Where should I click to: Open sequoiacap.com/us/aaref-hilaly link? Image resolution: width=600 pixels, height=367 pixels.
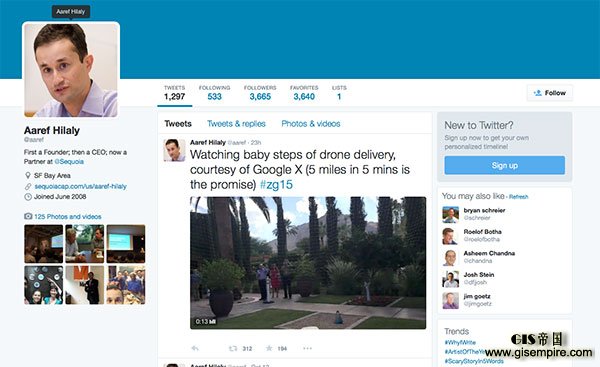(80, 186)
